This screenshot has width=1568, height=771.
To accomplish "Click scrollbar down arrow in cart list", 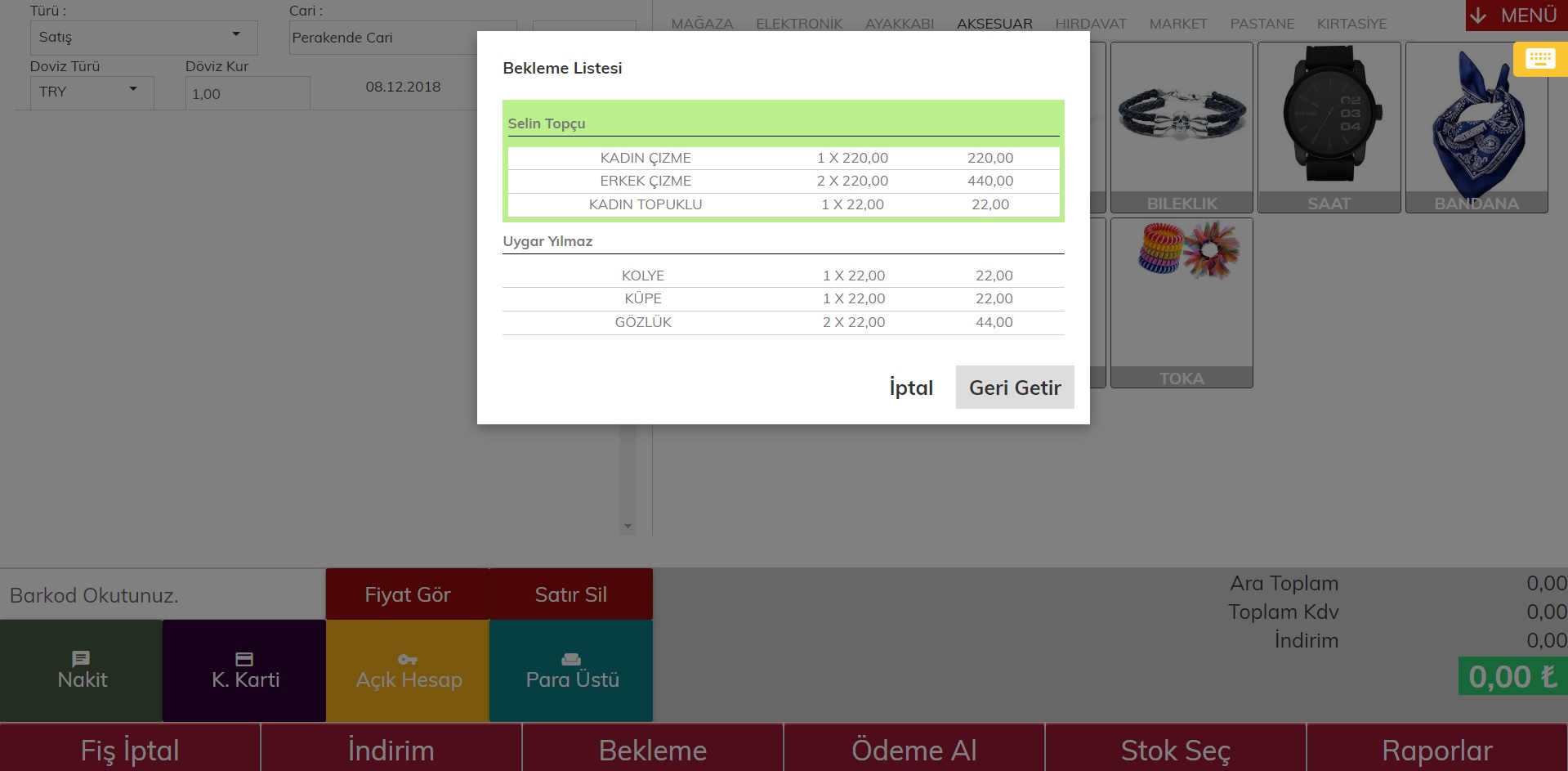I will [628, 527].
